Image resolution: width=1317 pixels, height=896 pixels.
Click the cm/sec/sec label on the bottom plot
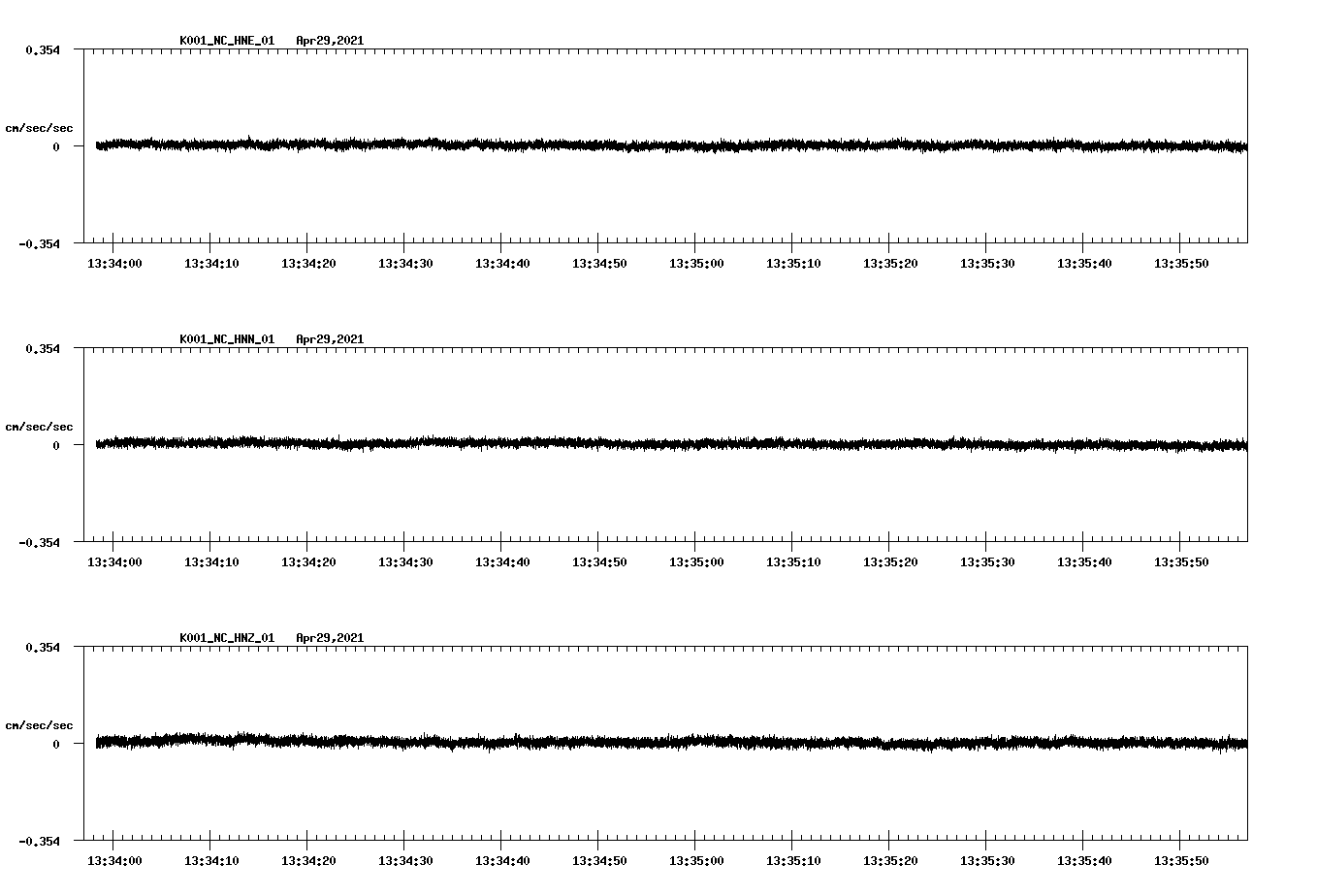[39, 723]
